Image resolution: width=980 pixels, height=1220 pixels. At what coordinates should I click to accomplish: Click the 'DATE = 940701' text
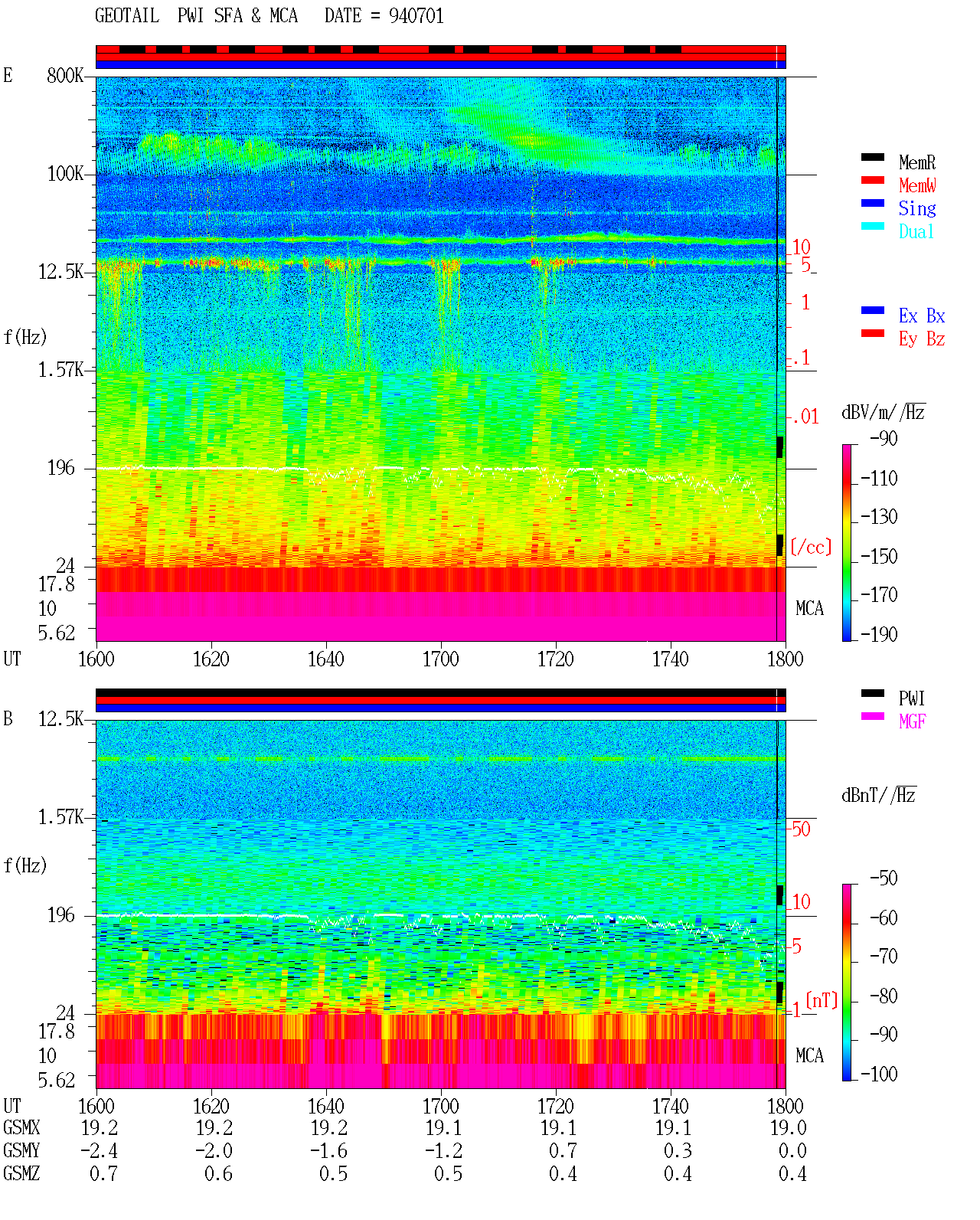click(x=384, y=16)
